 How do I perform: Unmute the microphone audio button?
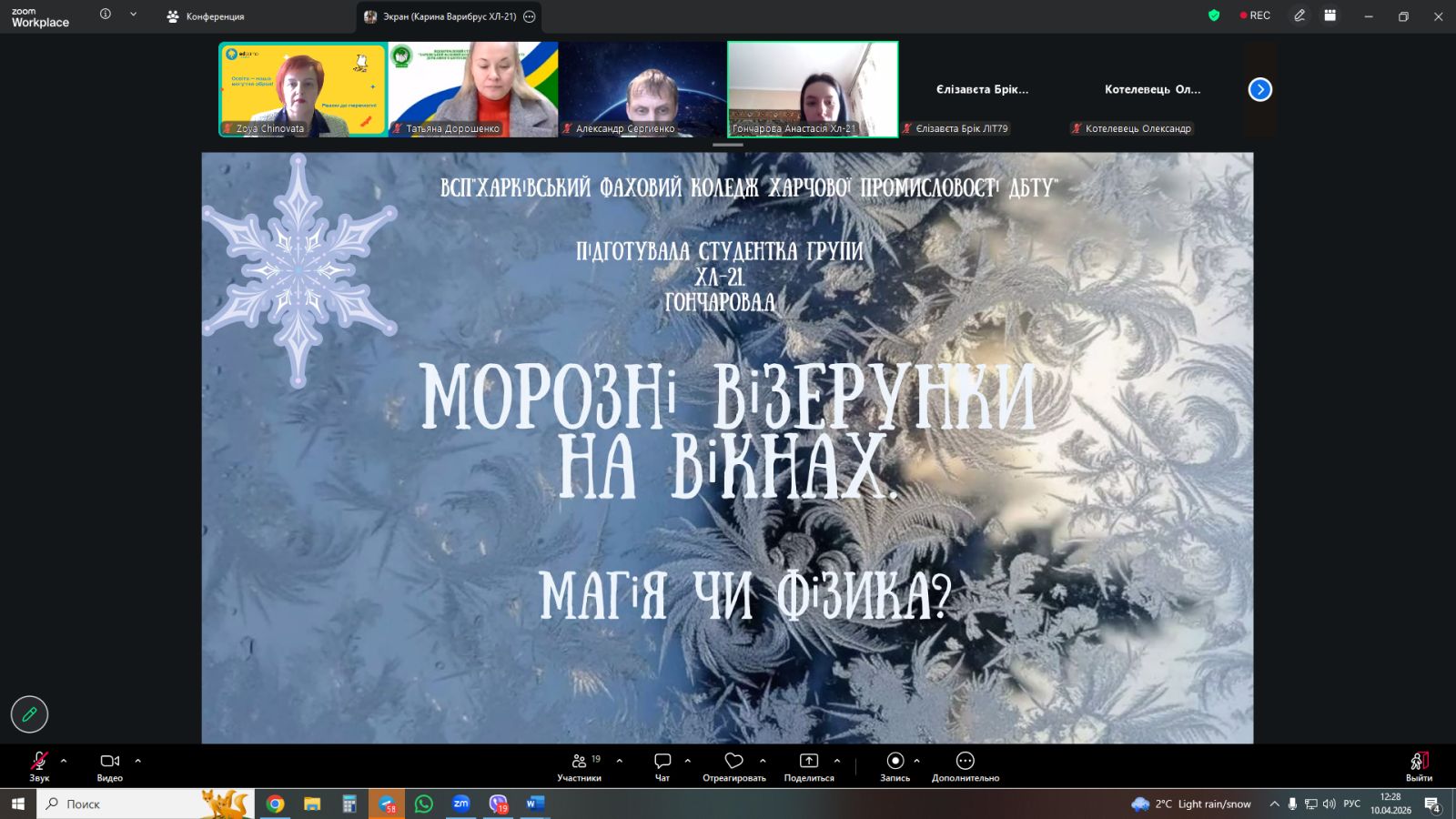(x=39, y=762)
